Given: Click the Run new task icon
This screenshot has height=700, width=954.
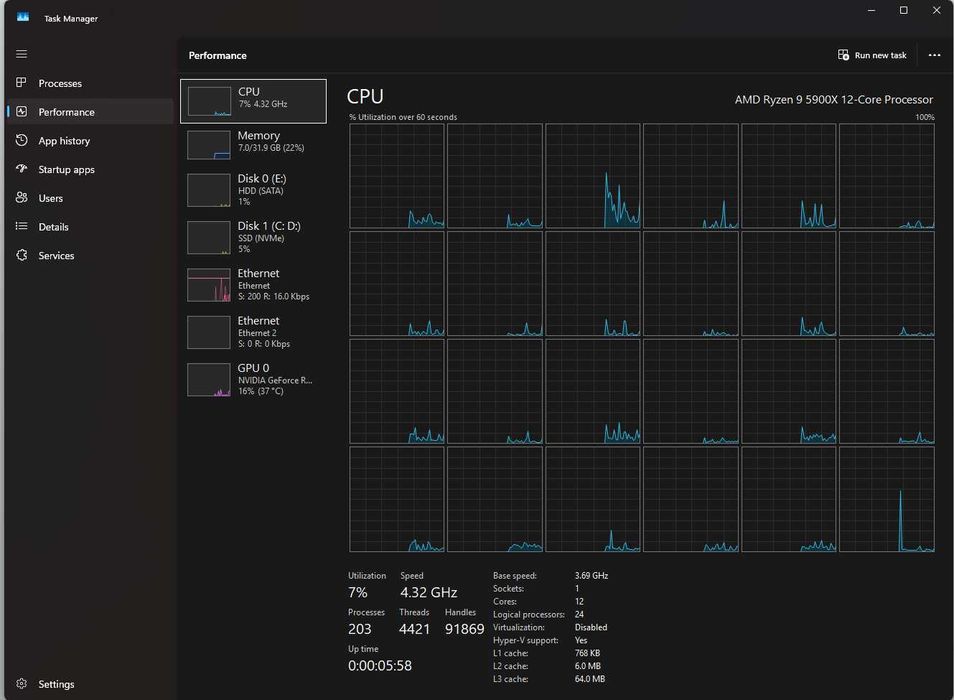Looking at the screenshot, I should 843,55.
